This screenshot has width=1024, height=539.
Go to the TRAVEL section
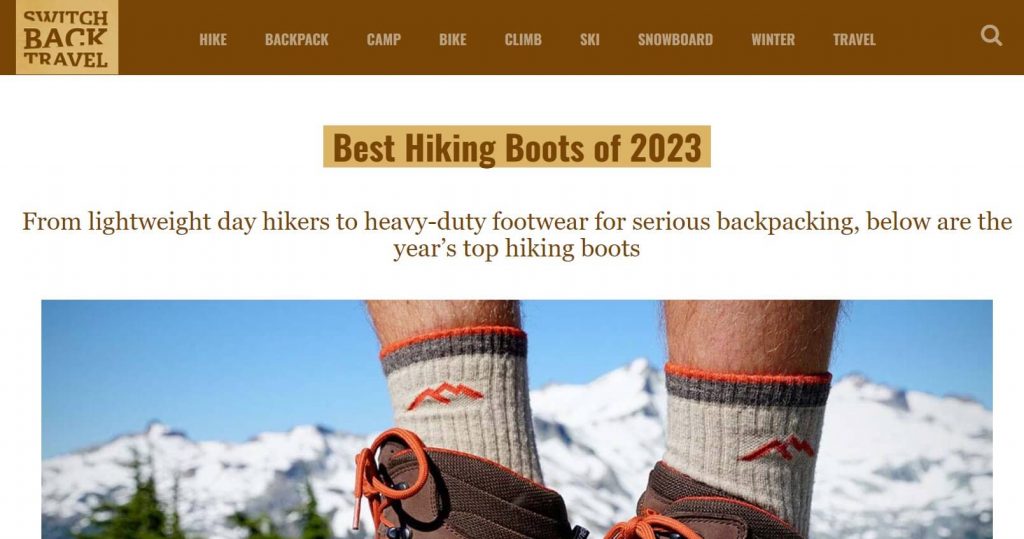pyautogui.click(x=854, y=39)
